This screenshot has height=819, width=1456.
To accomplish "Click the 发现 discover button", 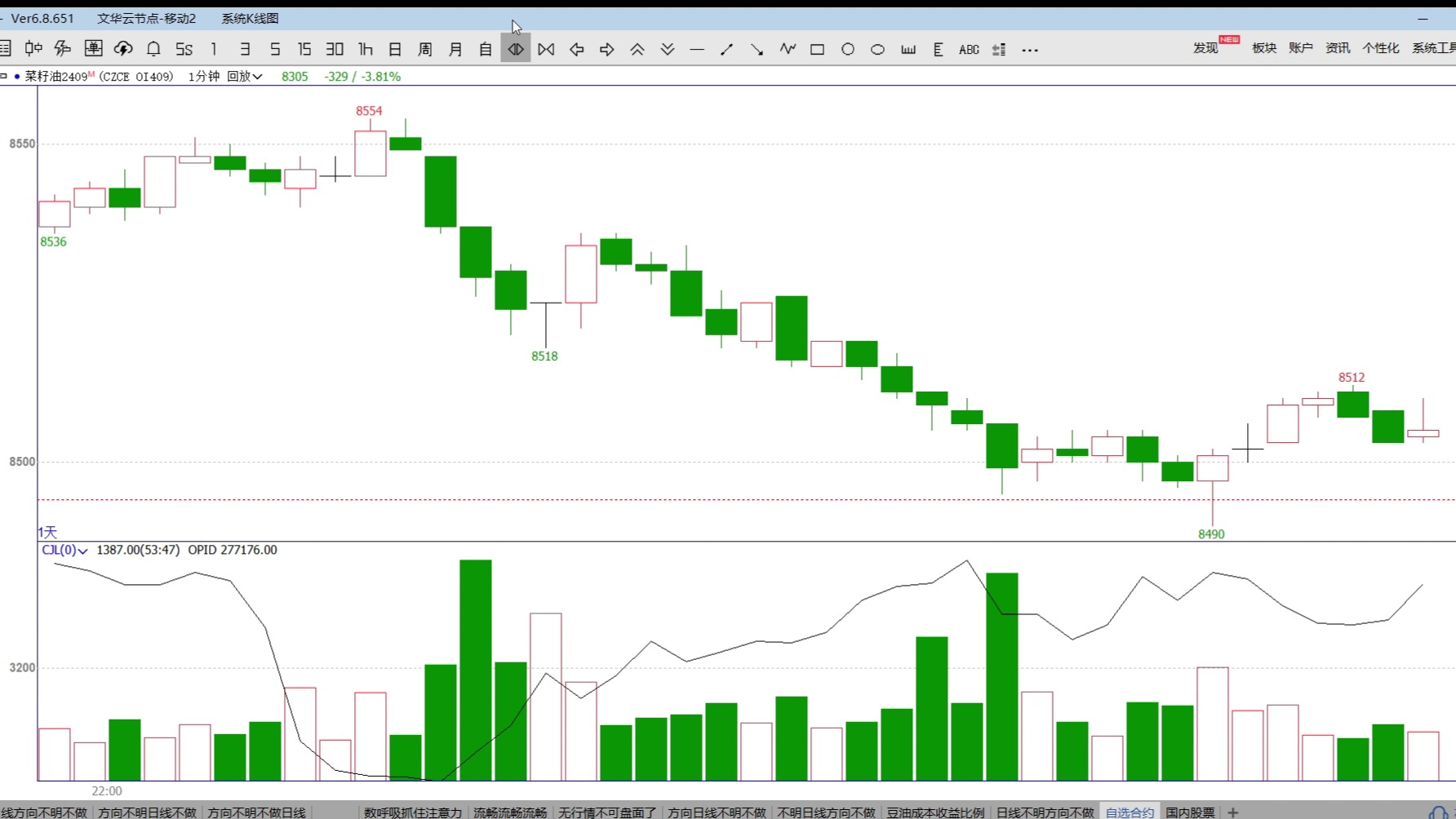I will tap(1205, 48).
